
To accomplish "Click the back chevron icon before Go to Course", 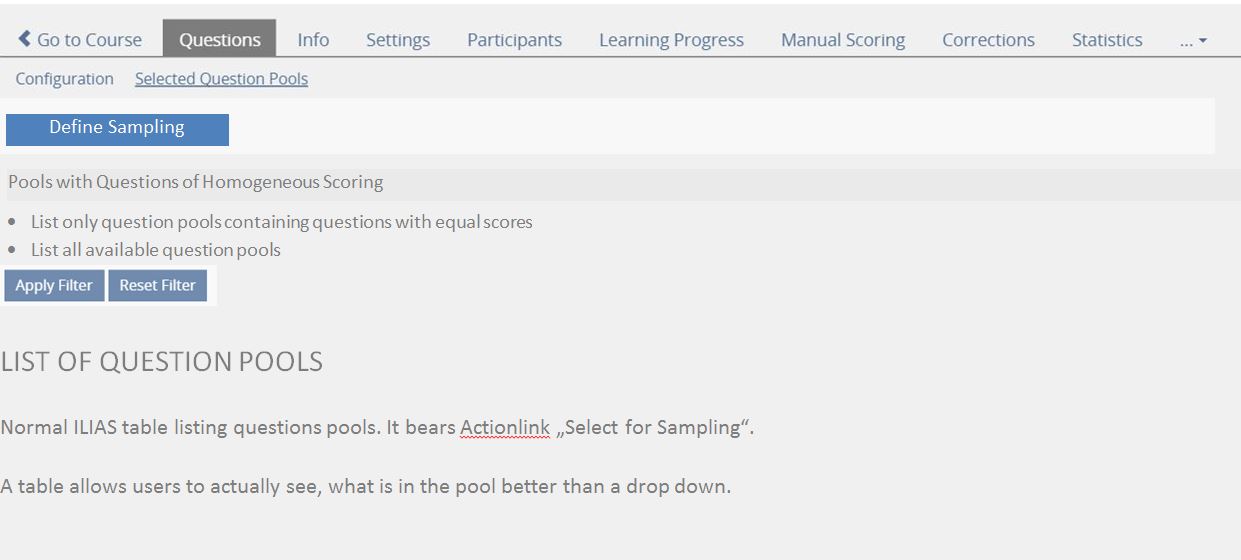I will (25, 39).
